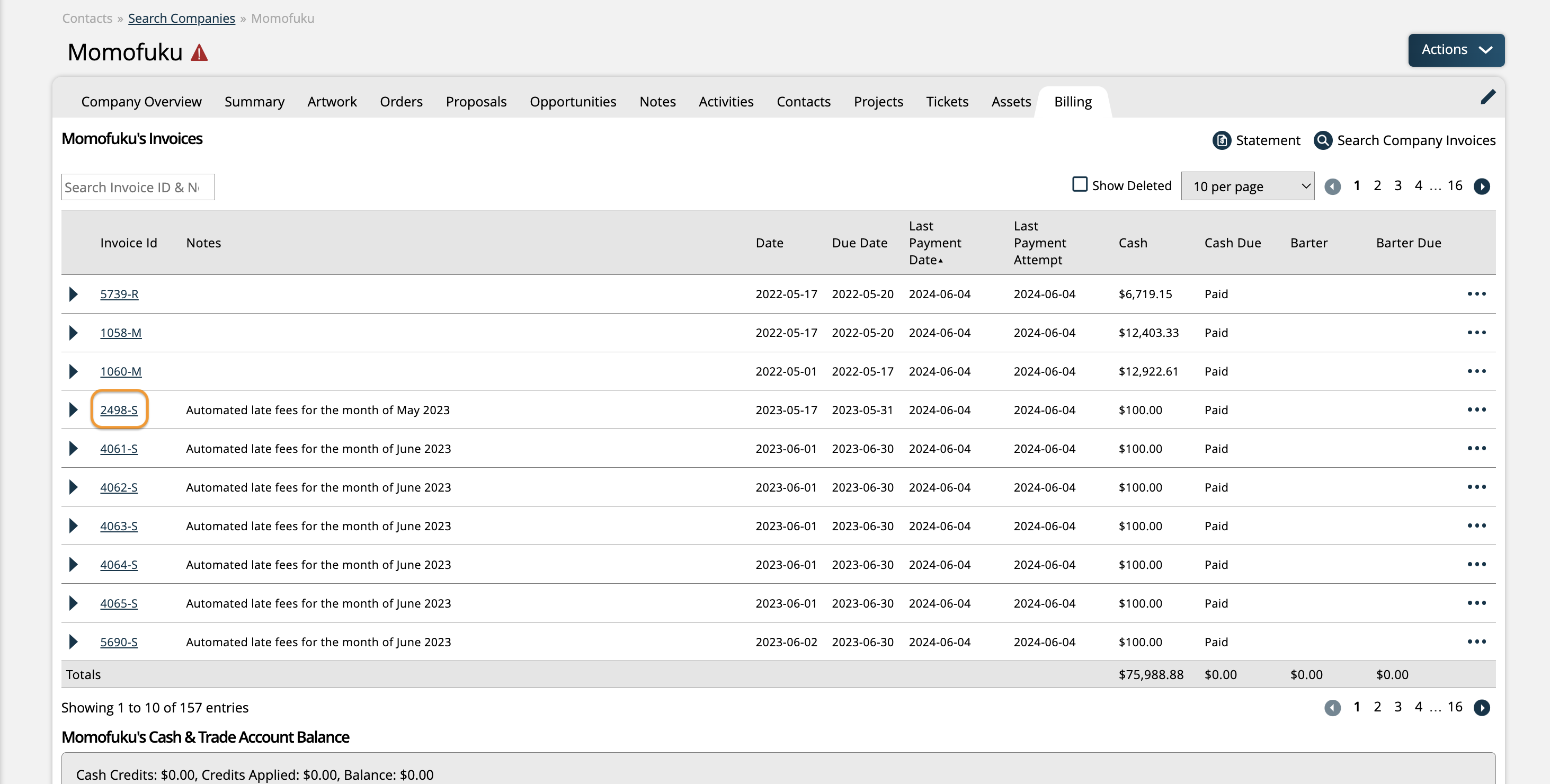The height and width of the screenshot is (784, 1550).
Task: Open the Artwork tab
Action: pos(332,102)
